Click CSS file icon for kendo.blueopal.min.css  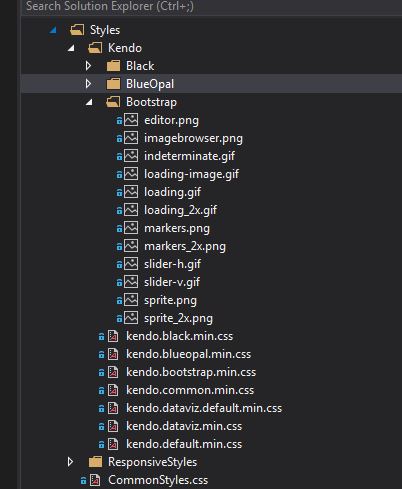[x=113, y=354]
